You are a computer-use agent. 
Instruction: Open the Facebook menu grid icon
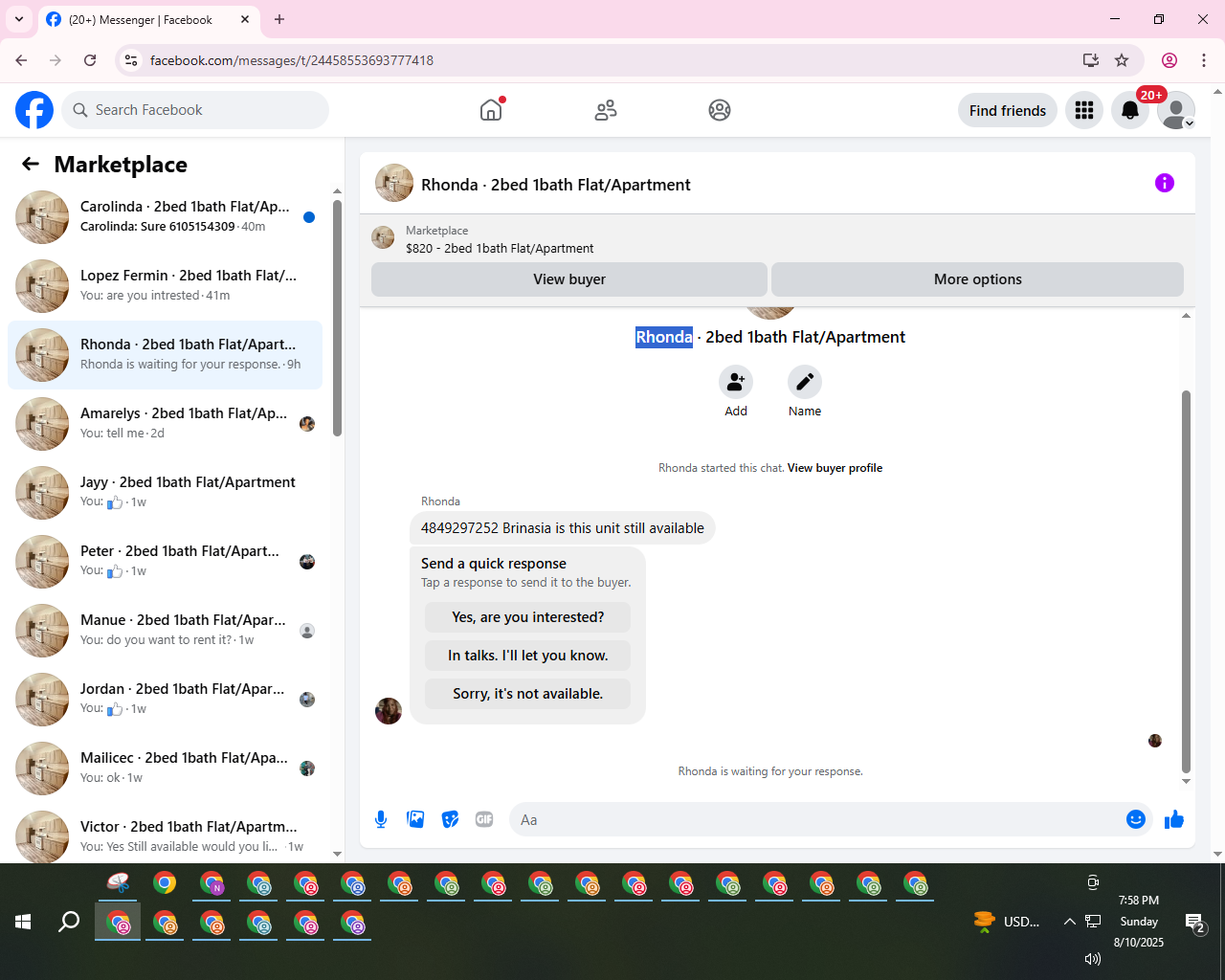tap(1084, 110)
